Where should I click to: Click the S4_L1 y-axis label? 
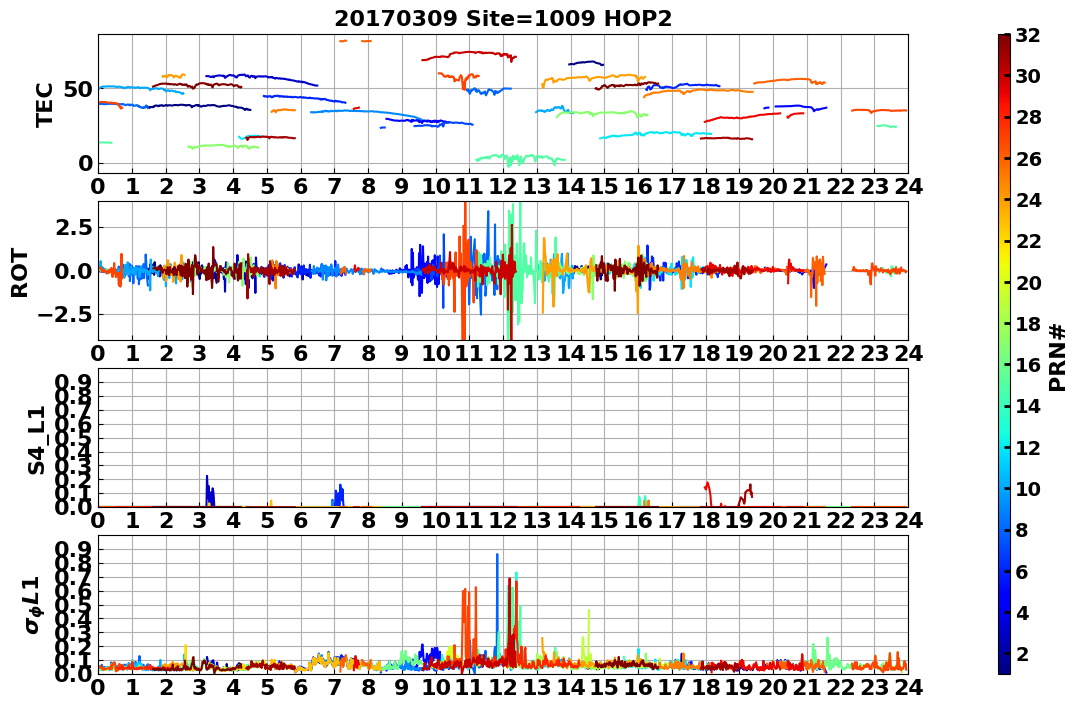[36, 440]
